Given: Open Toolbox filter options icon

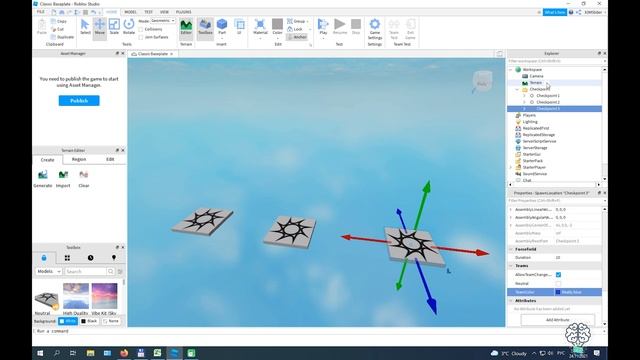Looking at the screenshot, I should [120, 271].
